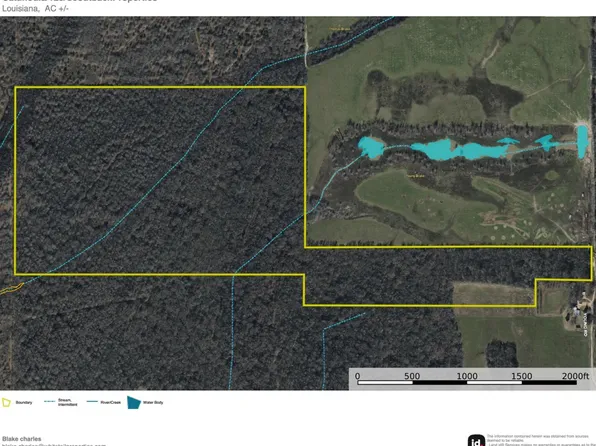Viewport: 596px width, 446px height.
Task: Click the 'Blake charles' name text
Action: (22, 439)
